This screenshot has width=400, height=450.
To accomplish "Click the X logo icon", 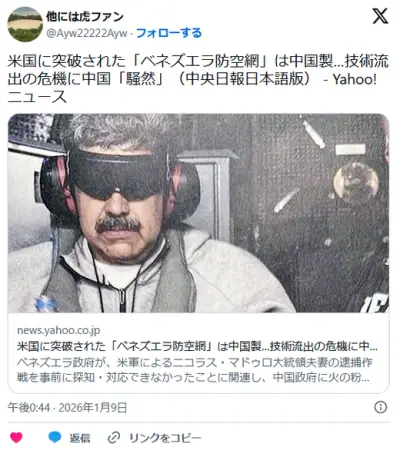I will click(380, 16).
